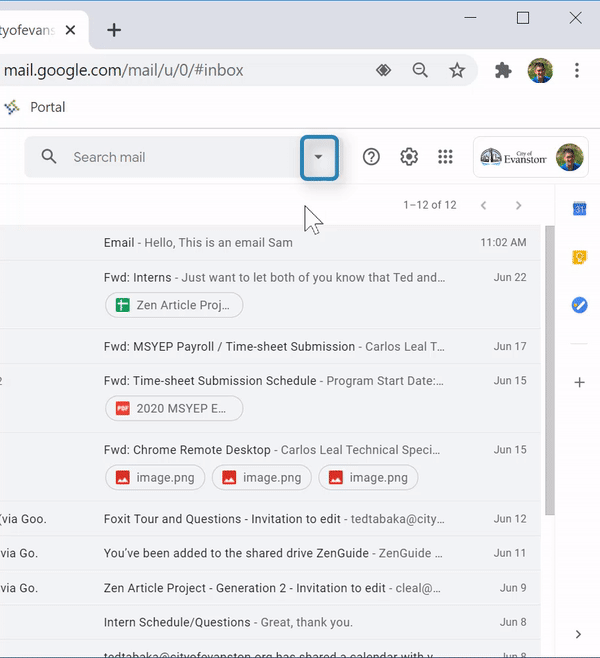The image size is (600, 658).
Task: Open Zen Article Proj attachment chip
Action: pos(174,305)
